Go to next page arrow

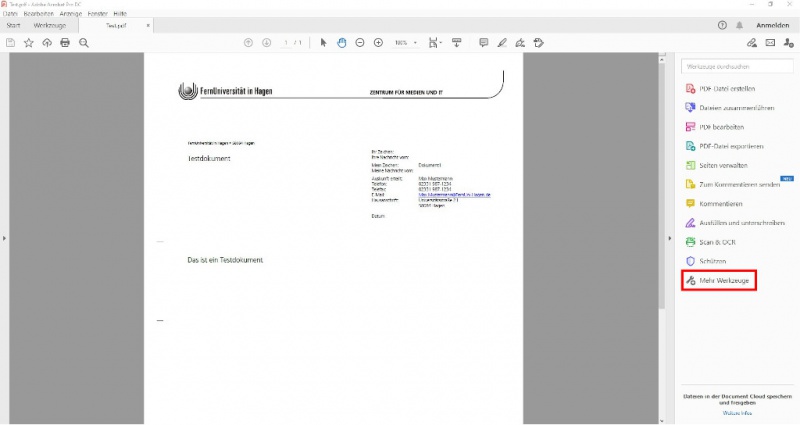(266, 43)
